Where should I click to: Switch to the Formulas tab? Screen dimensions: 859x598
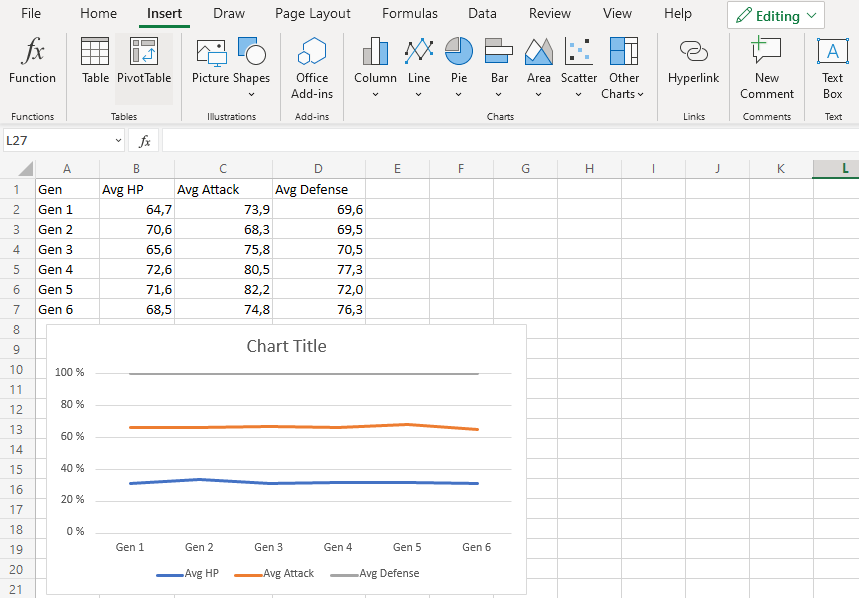pyautogui.click(x=409, y=13)
